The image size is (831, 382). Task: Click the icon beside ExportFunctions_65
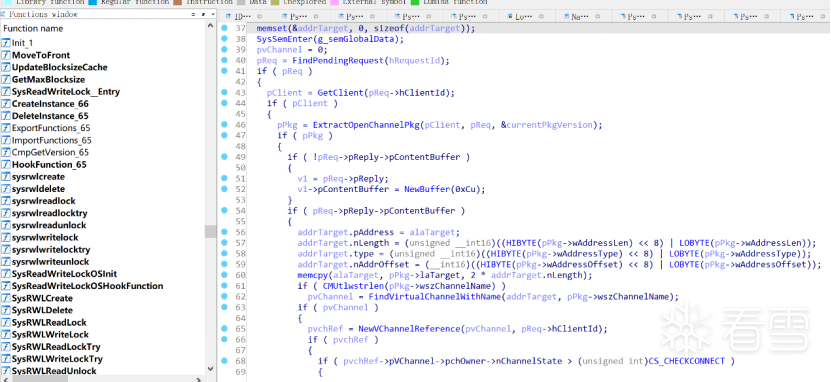click(6, 128)
